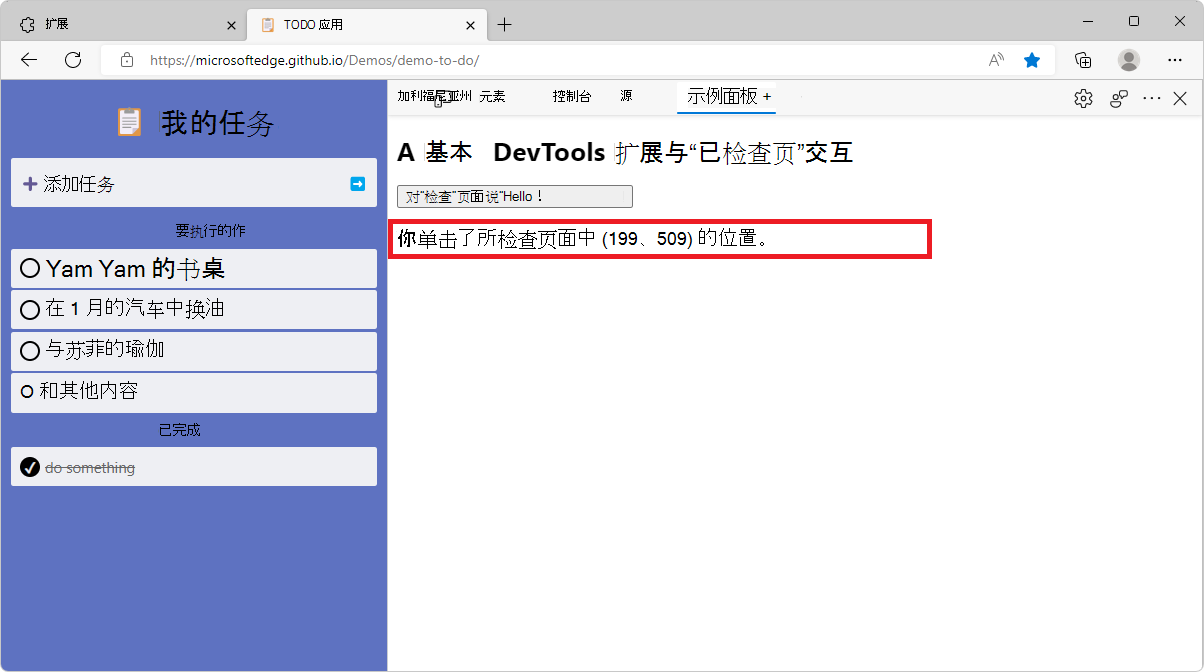Click the plus icon next to 添加任务
The height and width of the screenshot is (672, 1204).
30,184
